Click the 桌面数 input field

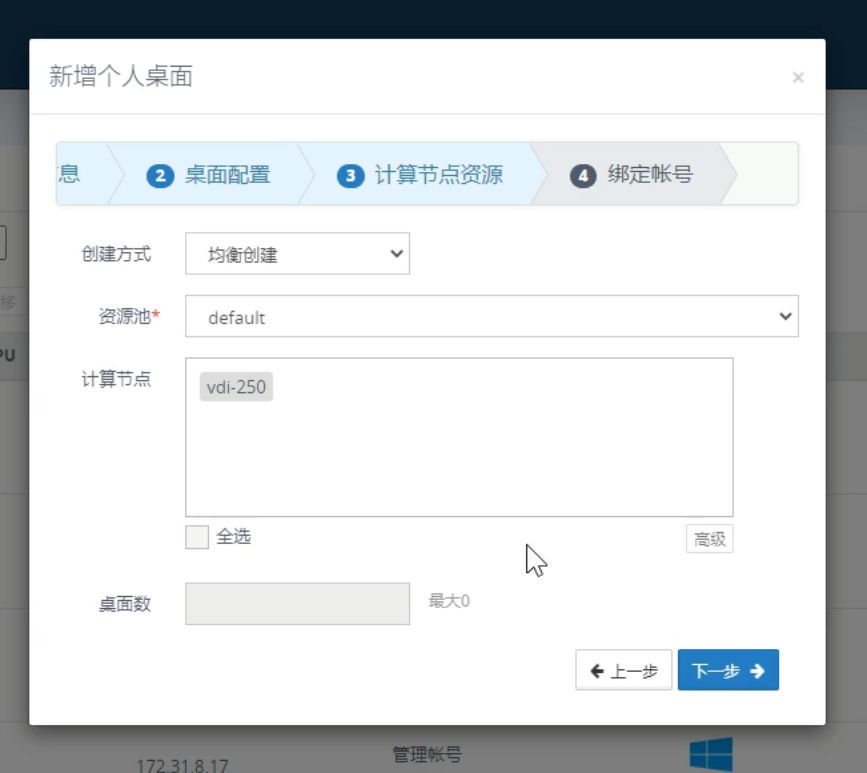[x=297, y=604]
